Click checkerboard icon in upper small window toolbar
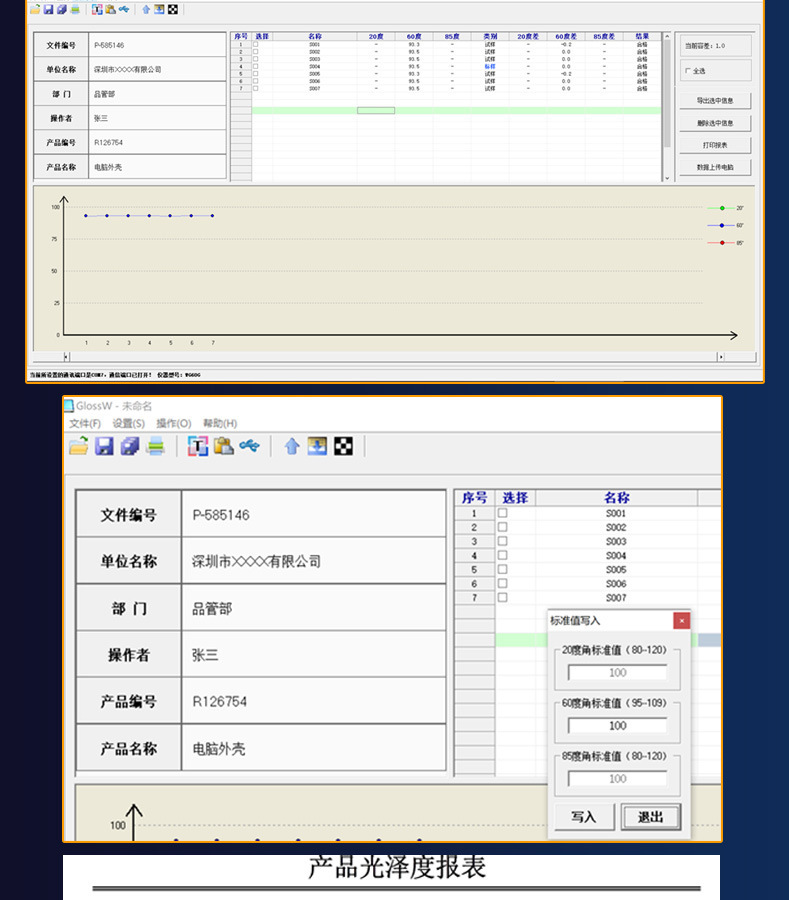 173,9
